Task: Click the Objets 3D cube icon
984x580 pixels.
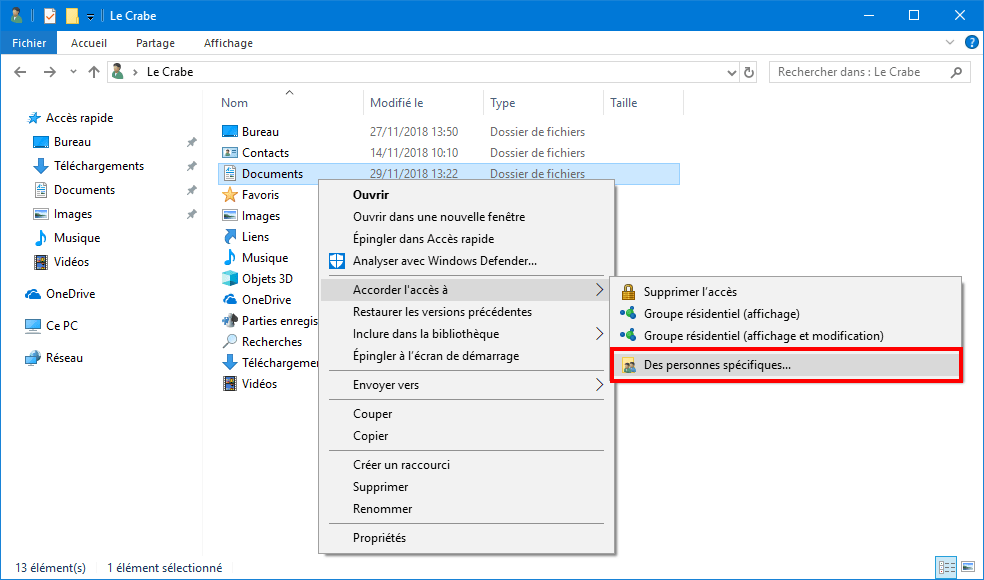Action: pos(230,279)
